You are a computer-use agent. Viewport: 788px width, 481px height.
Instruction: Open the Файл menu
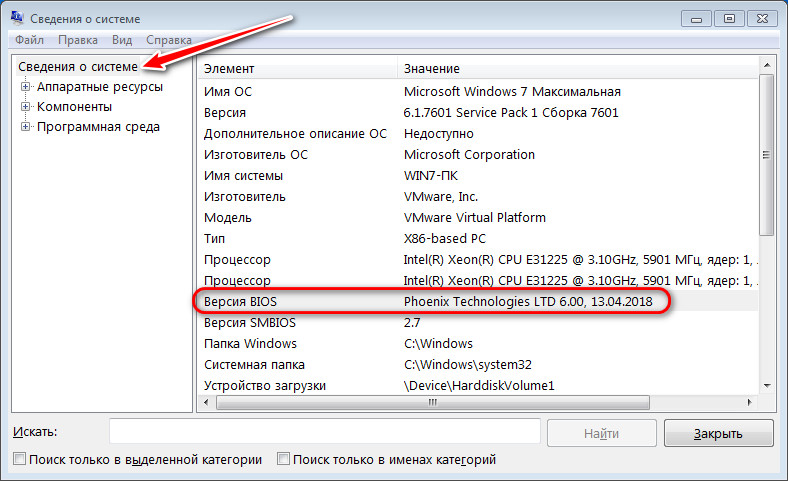(29, 40)
